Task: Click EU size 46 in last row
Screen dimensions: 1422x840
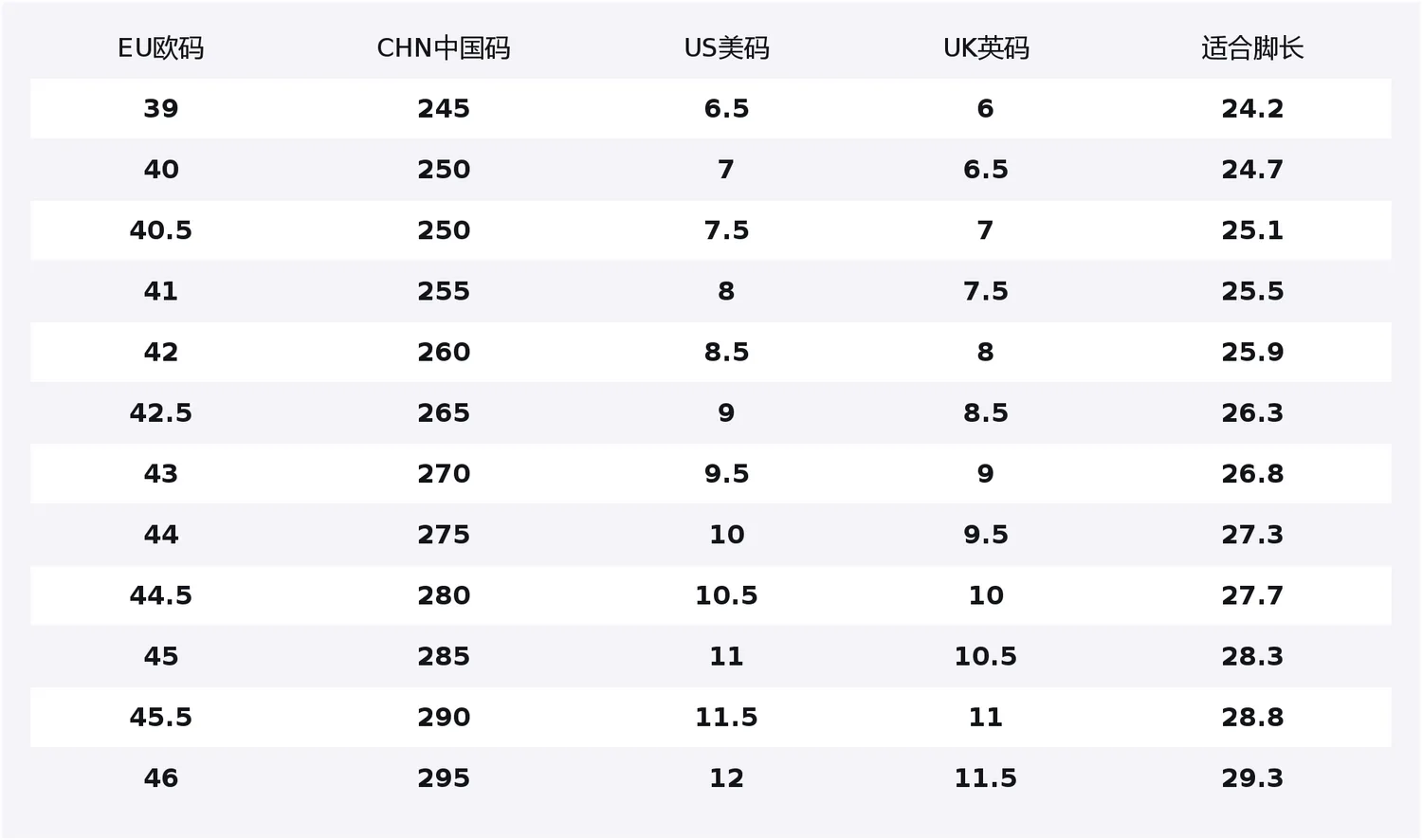Action: [x=160, y=778]
